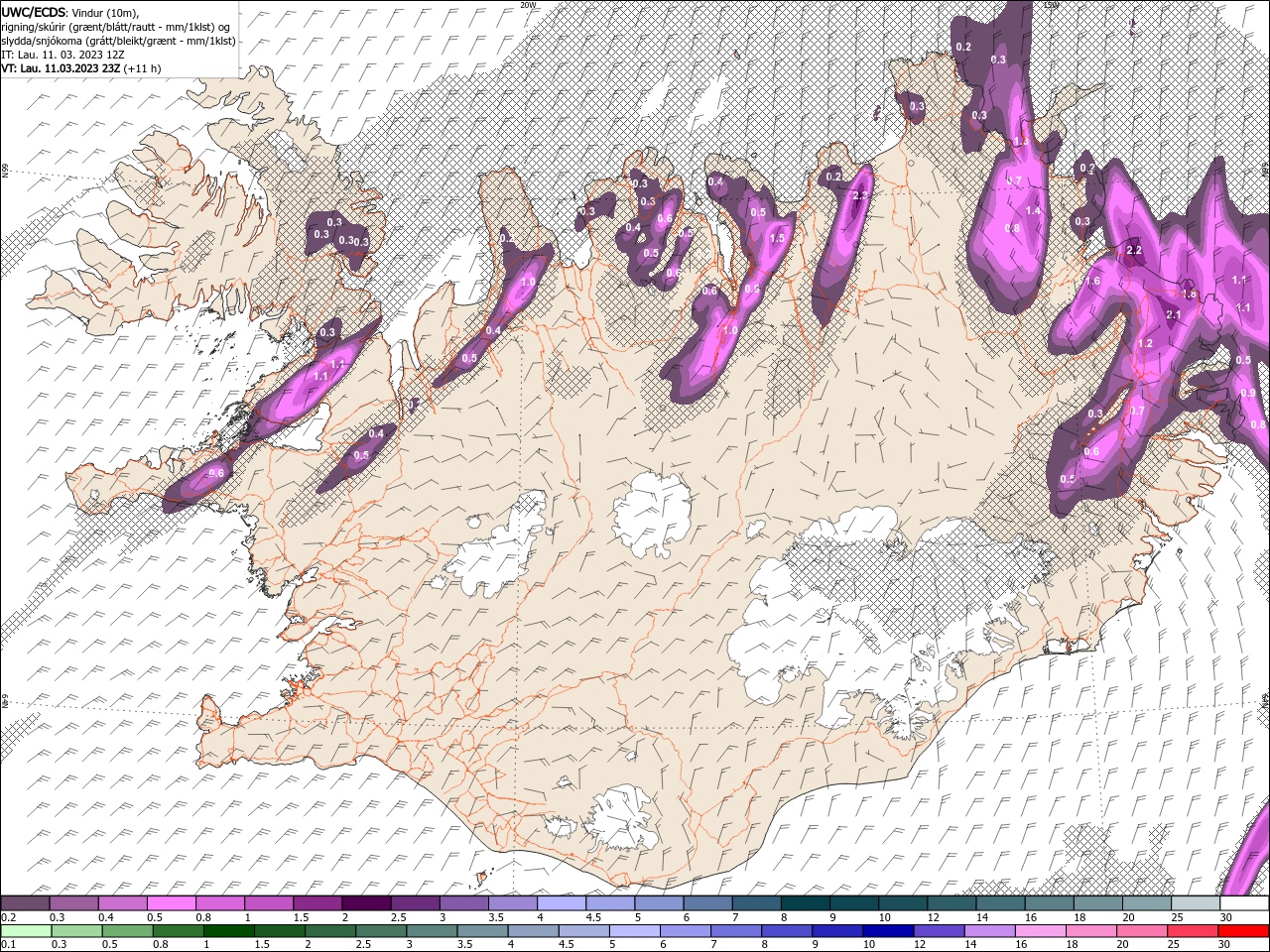Click the '2.2' snowfall value in the east
This screenshot has height=952, width=1270.
(x=1135, y=251)
